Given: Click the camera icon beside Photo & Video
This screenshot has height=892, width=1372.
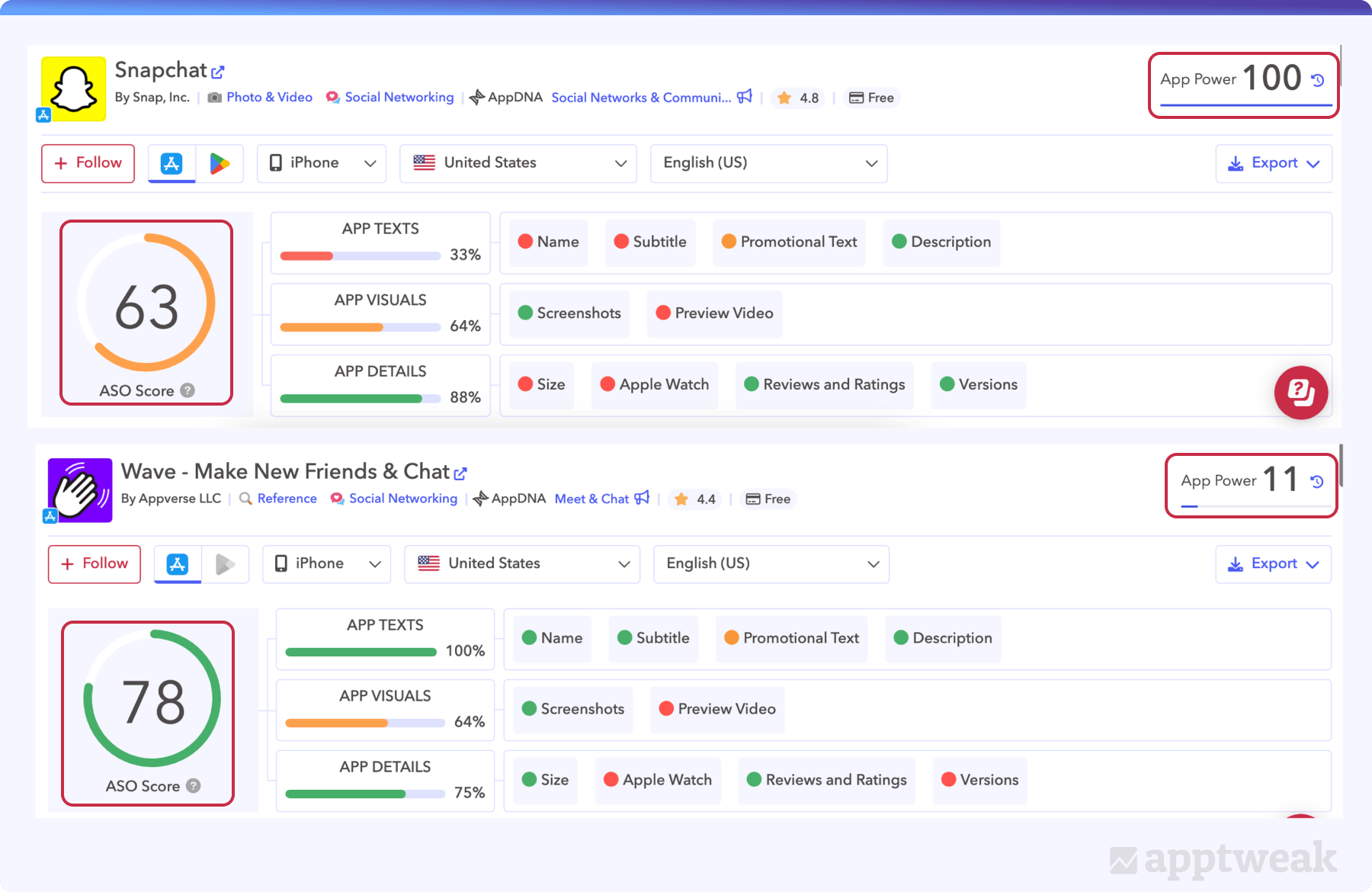Looking at the screenshot, I should click(215, 97).
